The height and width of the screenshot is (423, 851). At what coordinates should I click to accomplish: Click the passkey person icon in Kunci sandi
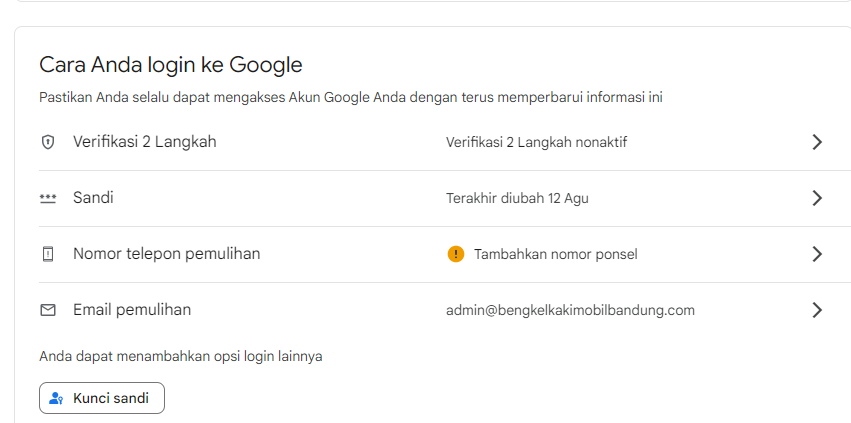click(56, 398)
